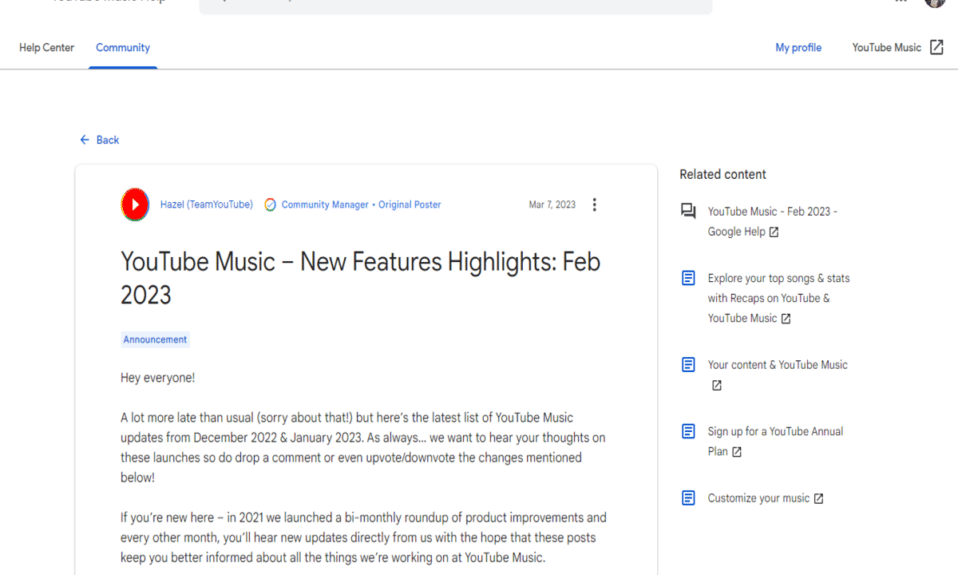Screen dimensions: 958x575
Task: Click the external icon after Google Help
Action: 773,232
